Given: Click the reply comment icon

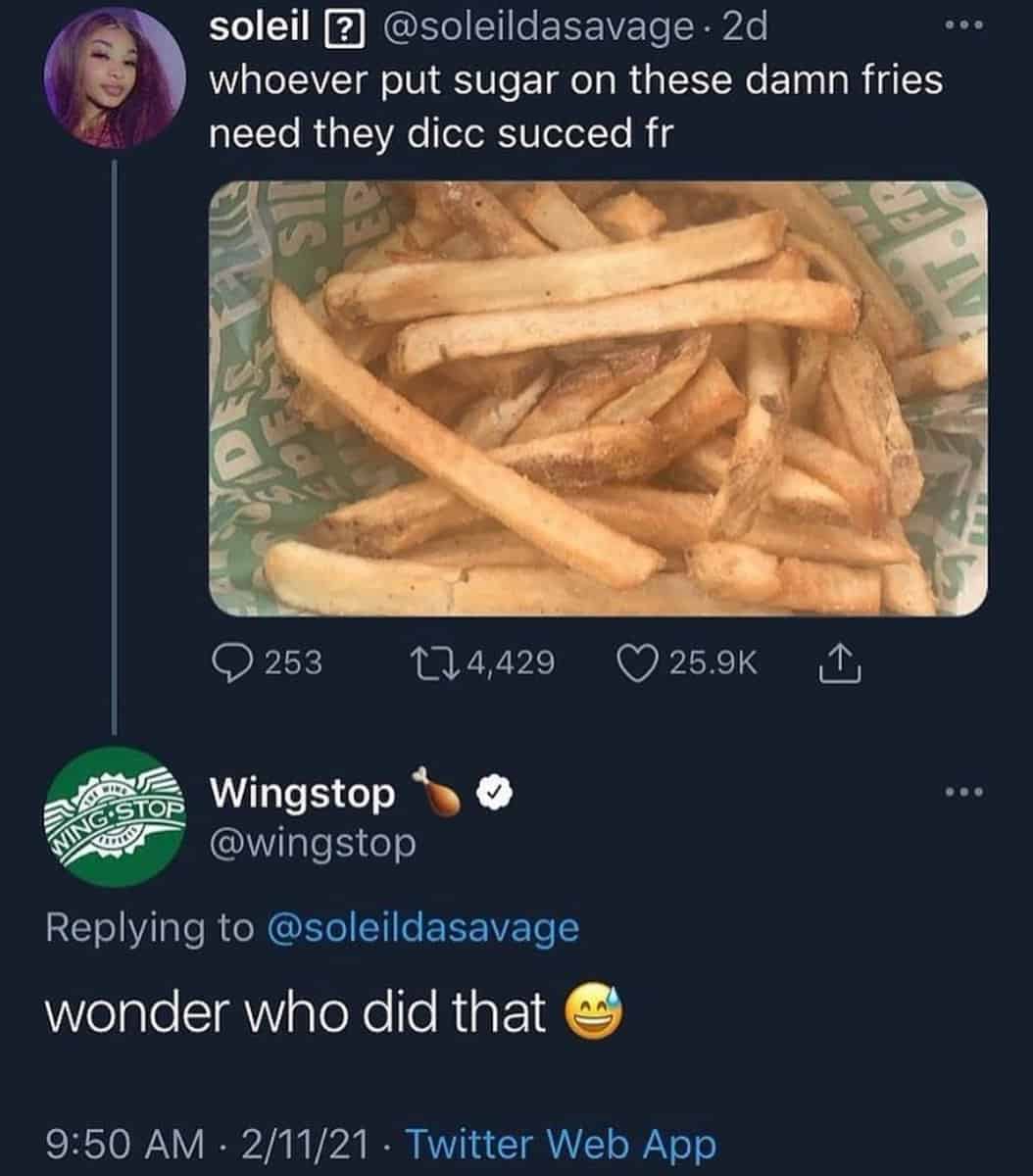Looking at the screenshot, I should [x=233, y=663].
